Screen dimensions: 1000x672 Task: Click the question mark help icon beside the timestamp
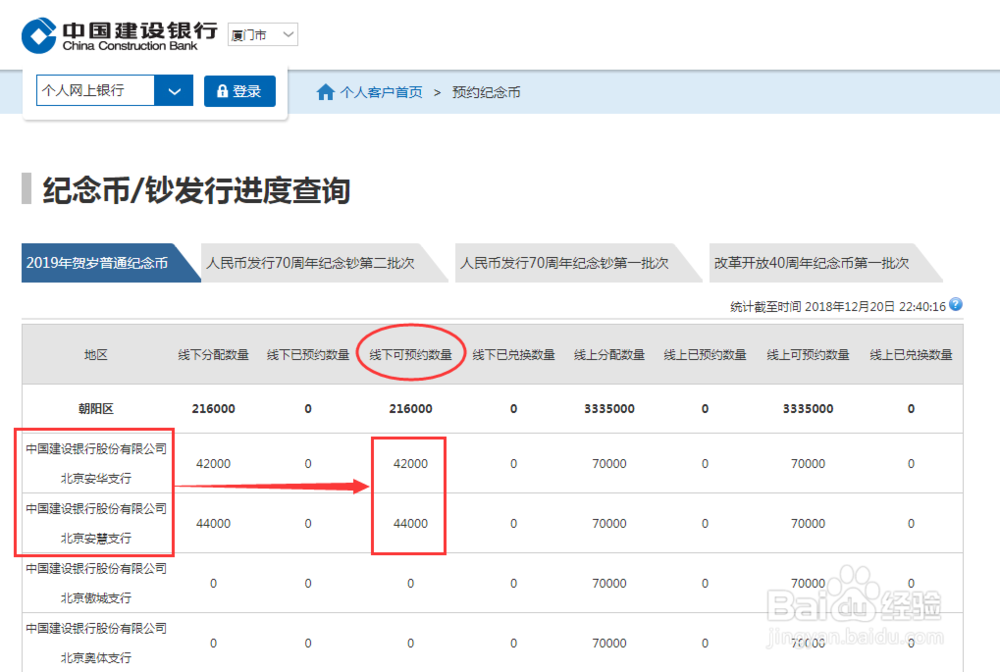click(x=956, y=305)
